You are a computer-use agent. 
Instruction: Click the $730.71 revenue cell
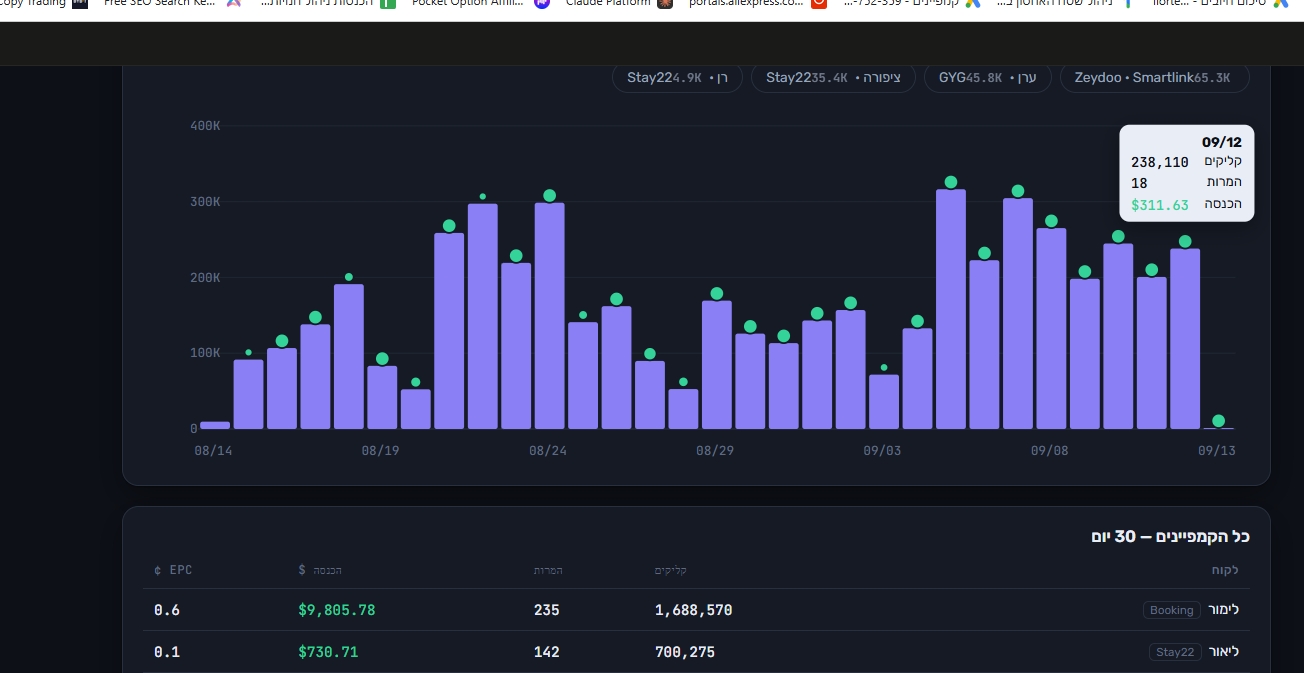pyautogui.click(x=328, y=652)
